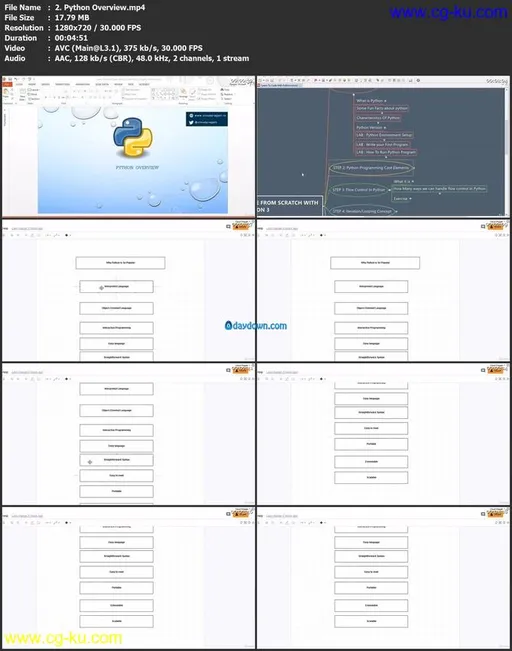Click the orange File tab in PowerPoint
This screenshot has width=512, height=651.
point(7,84)
